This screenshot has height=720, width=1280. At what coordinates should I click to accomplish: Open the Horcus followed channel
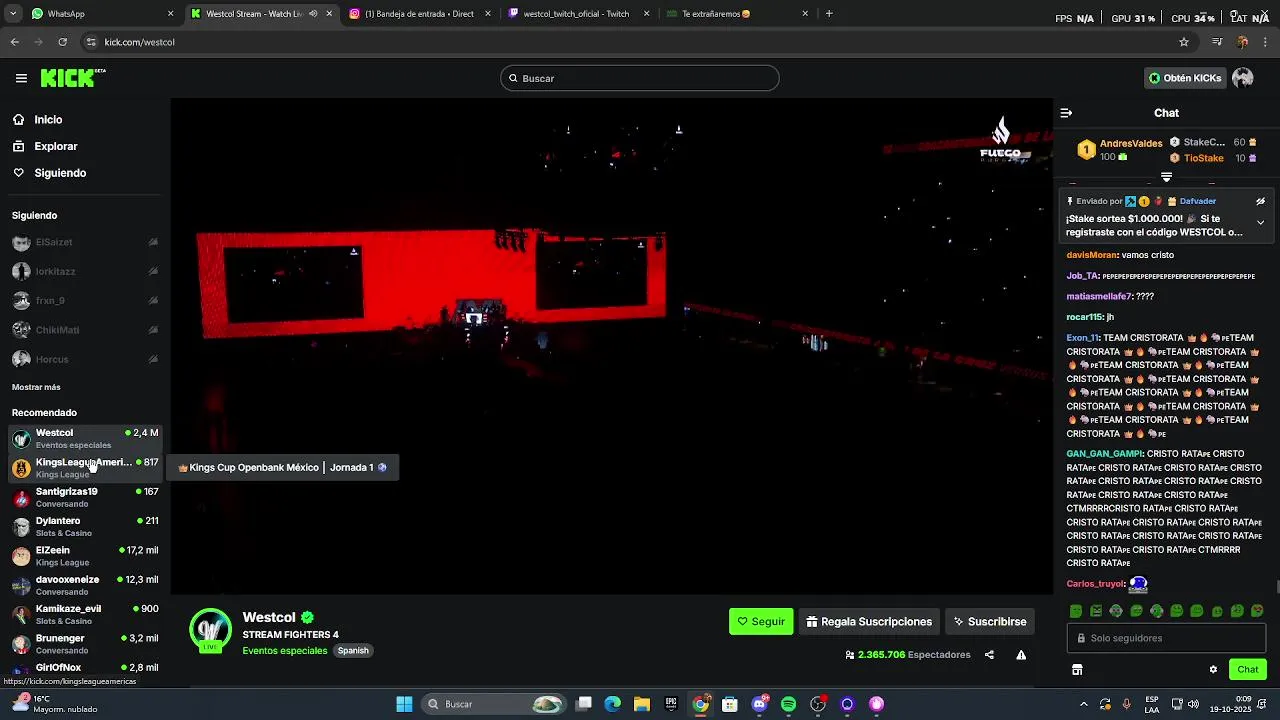[85, 359]
